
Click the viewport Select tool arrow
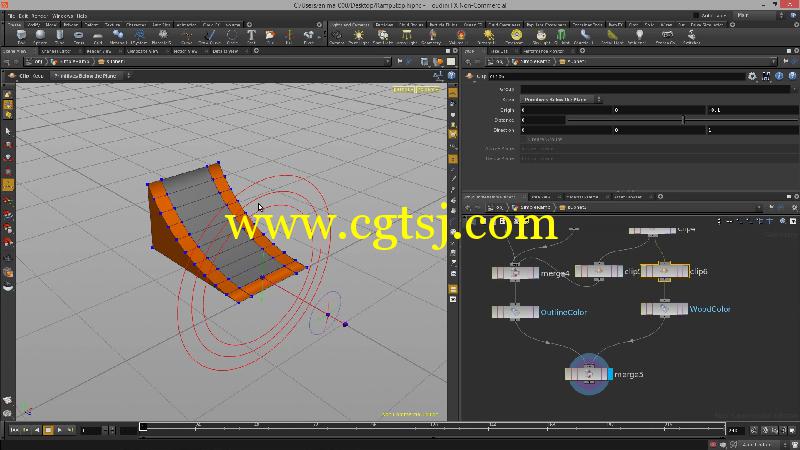coord(8,131)
